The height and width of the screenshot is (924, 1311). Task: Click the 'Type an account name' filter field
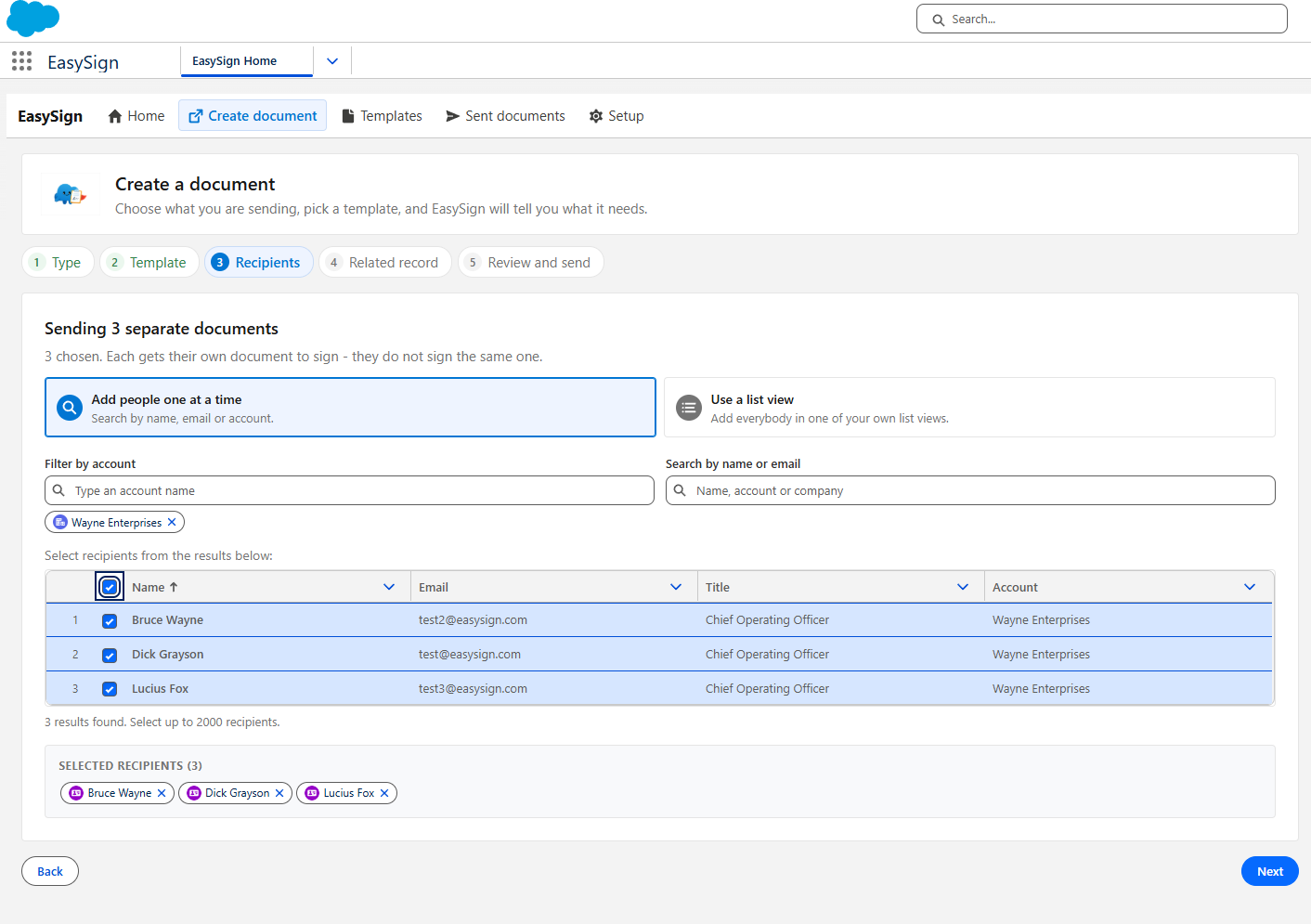(x=349, y=490)
